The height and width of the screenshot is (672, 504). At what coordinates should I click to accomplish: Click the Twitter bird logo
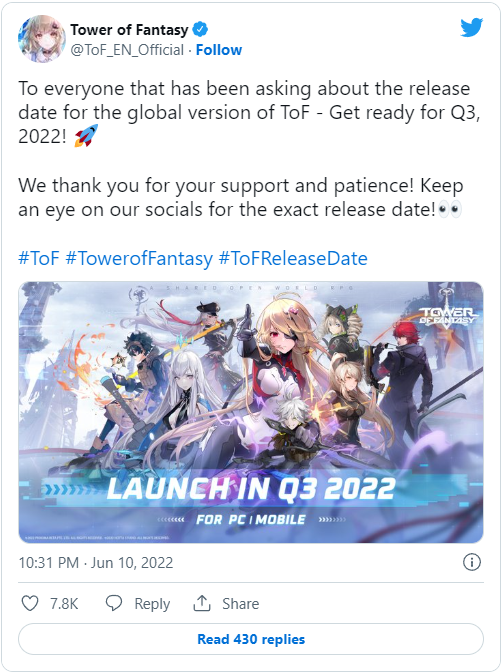pyautogui.click(x=471, y=27)
